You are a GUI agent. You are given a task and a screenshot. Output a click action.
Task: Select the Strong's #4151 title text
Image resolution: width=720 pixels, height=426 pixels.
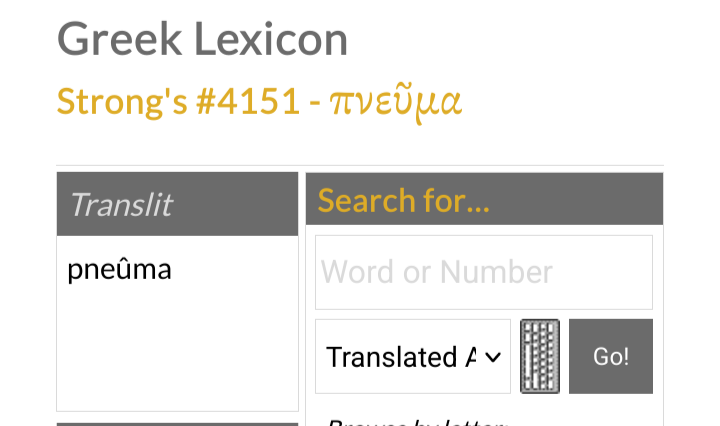pyautogui.click(x=178, y=102)
